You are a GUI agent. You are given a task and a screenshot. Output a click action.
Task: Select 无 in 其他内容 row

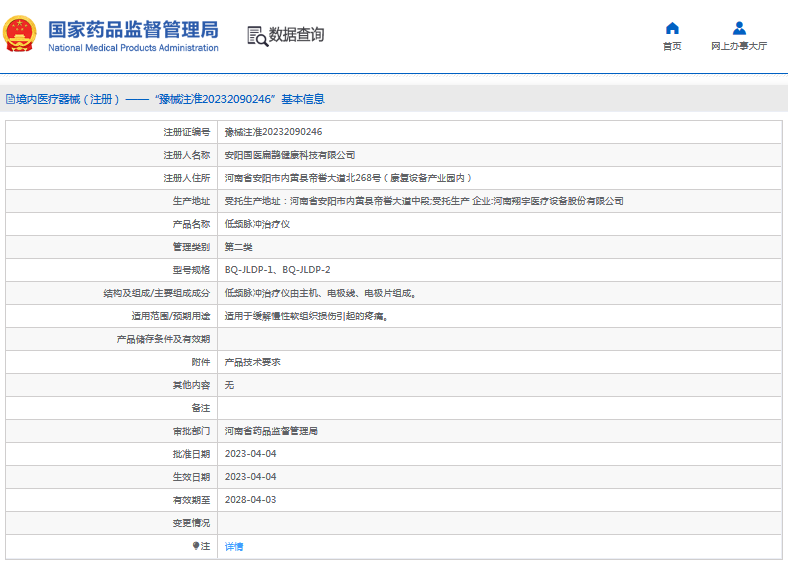tap(229, 385)
